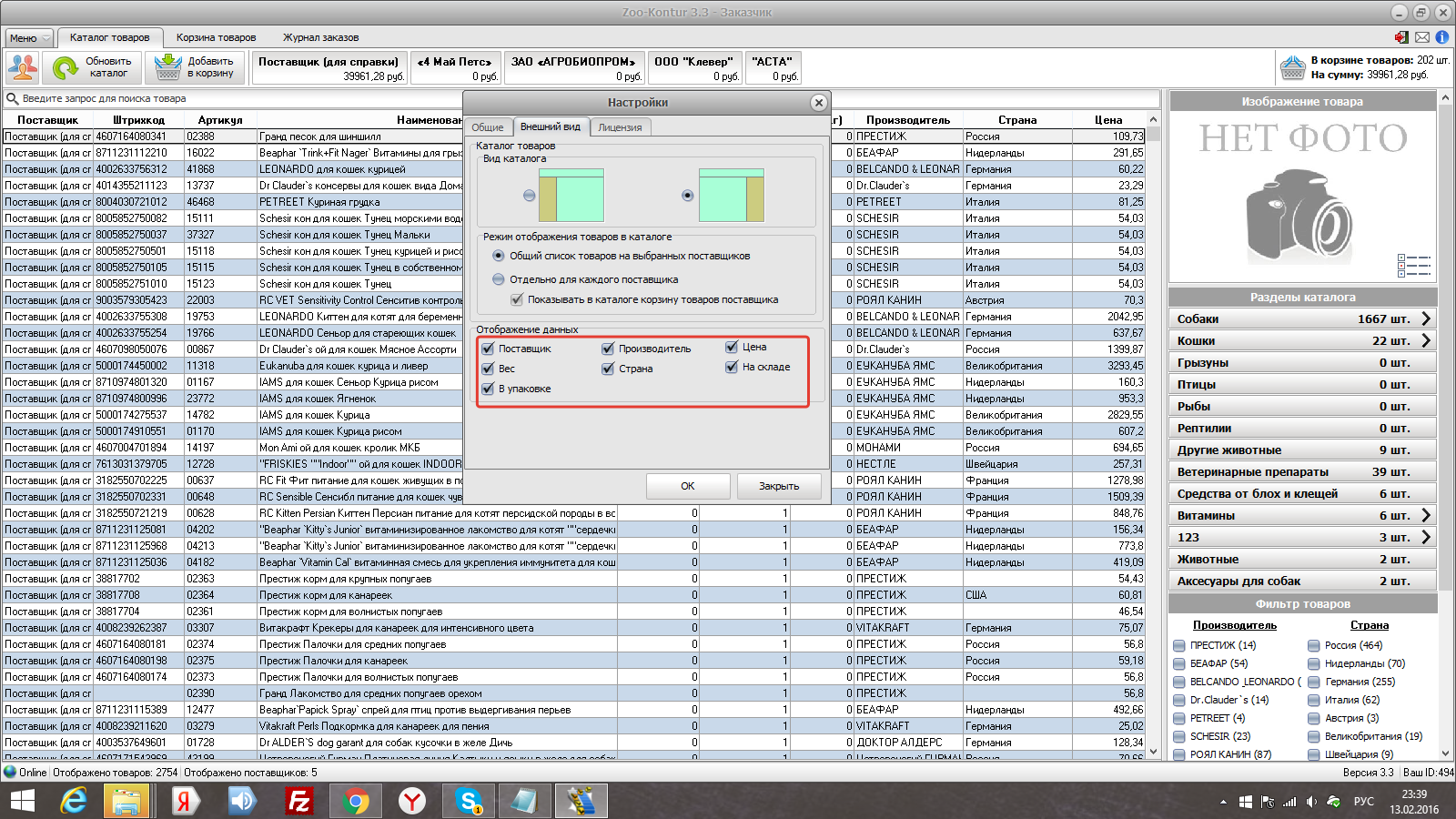Click the suppliers people icon in toolbar
The image size is (1456, 819).
pos(23,67)
